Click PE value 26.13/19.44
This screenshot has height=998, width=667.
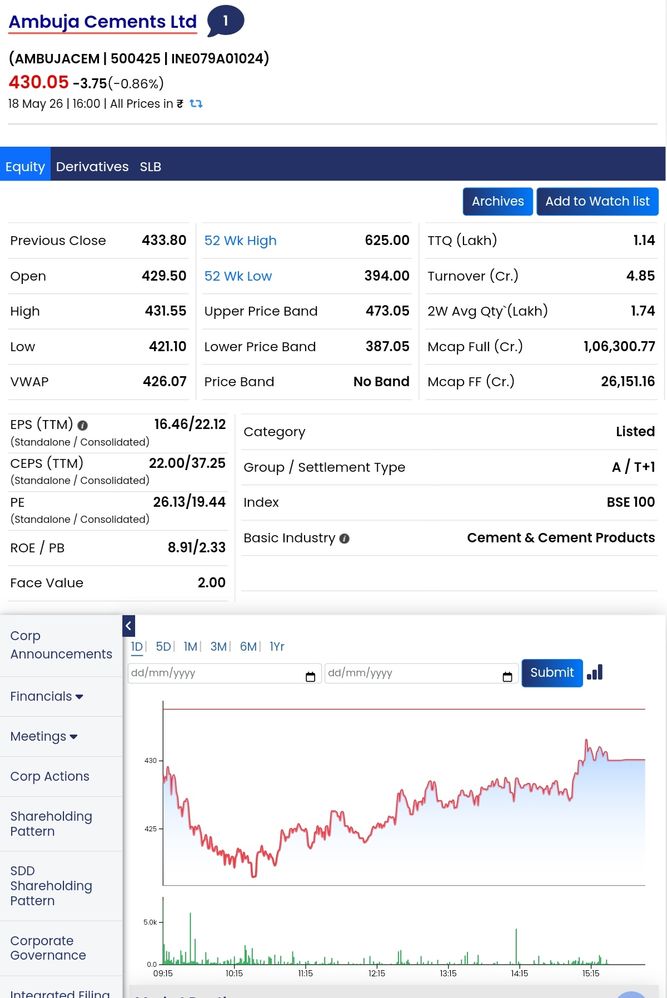pos(190,502)
